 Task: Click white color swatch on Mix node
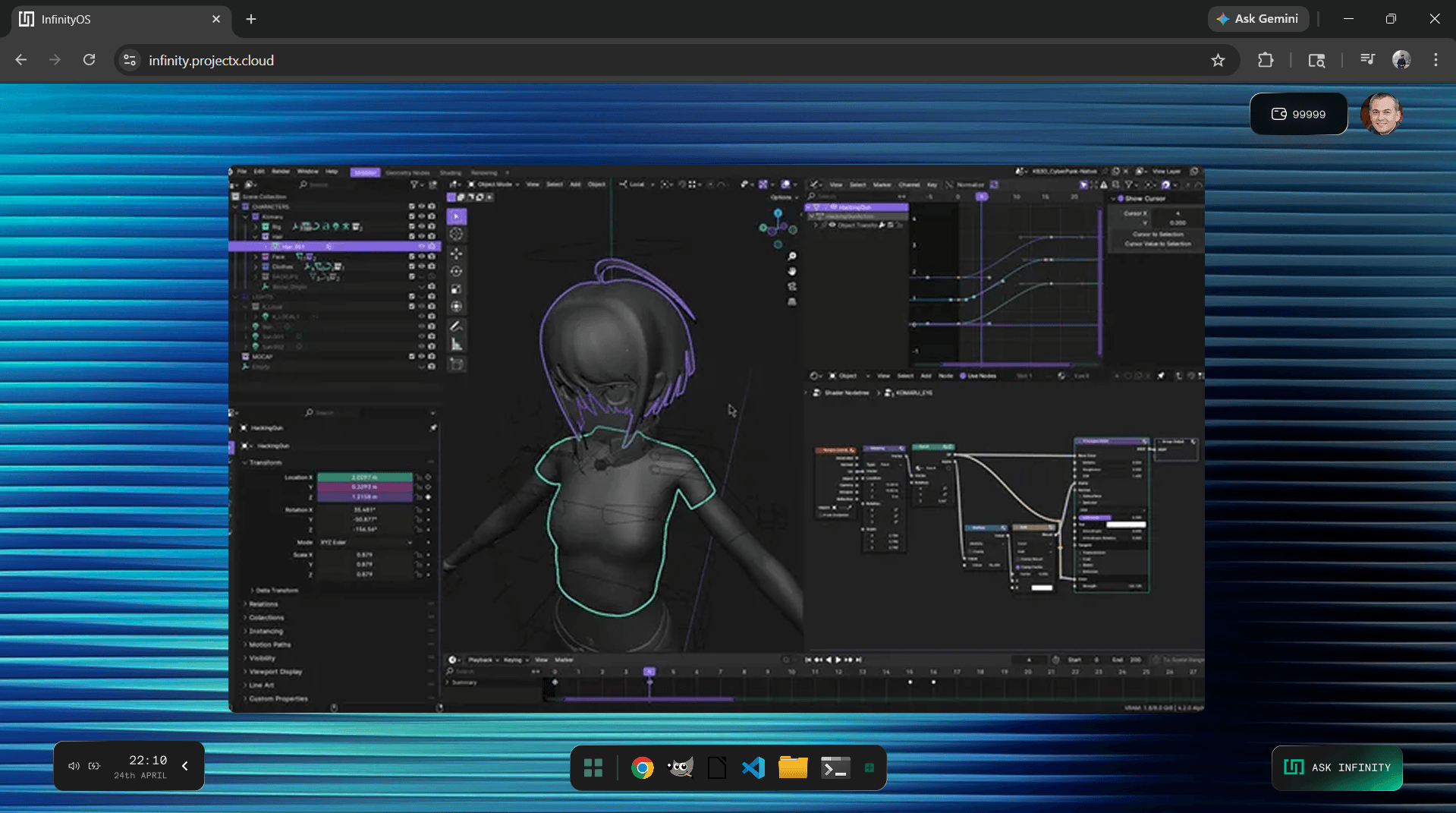point(1041,588)
